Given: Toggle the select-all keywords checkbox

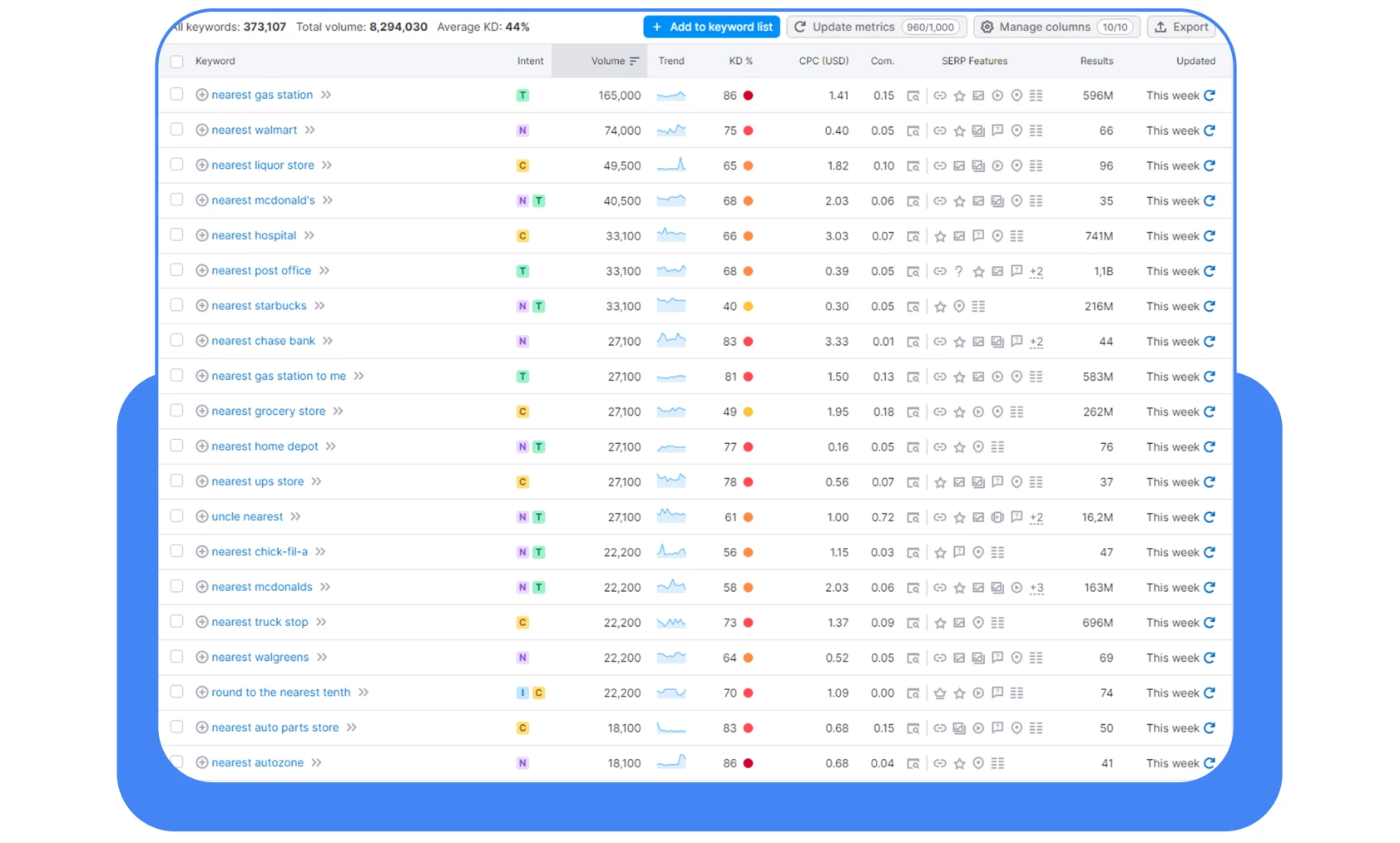Looking at the screenshot, I should 176,62.
